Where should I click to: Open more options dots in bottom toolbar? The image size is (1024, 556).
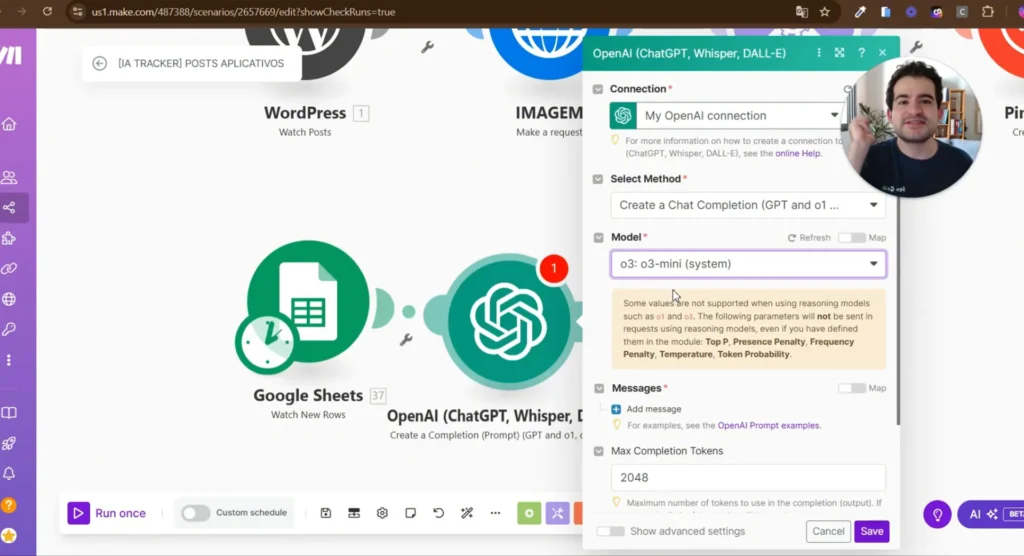point(495,513)
